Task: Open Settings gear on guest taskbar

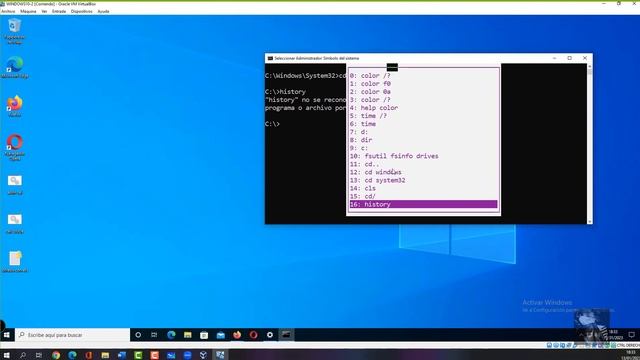Action: 270,335
